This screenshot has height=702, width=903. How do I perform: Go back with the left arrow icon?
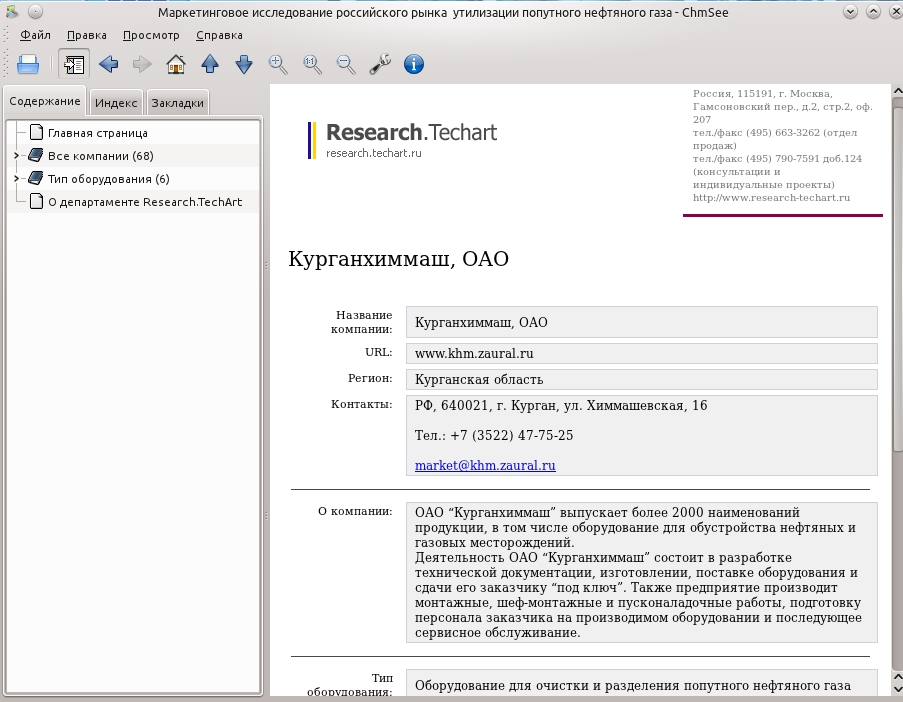point(108,64)
